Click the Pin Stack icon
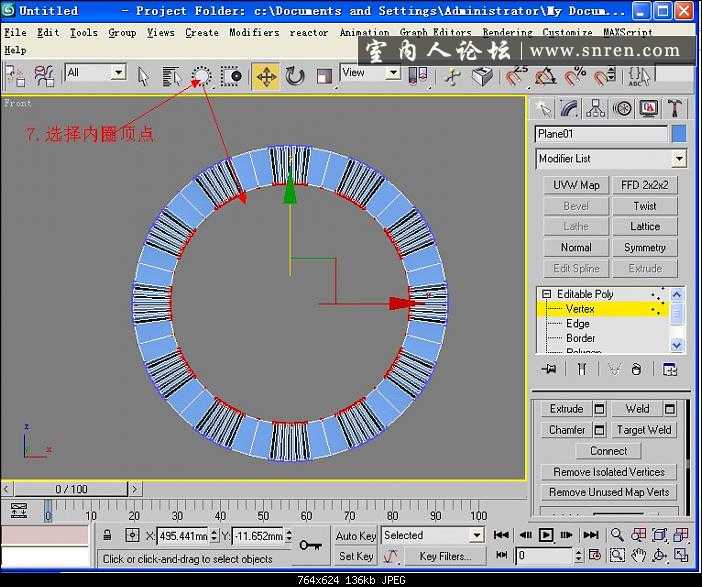702x587 pixels. coord(548,369)
